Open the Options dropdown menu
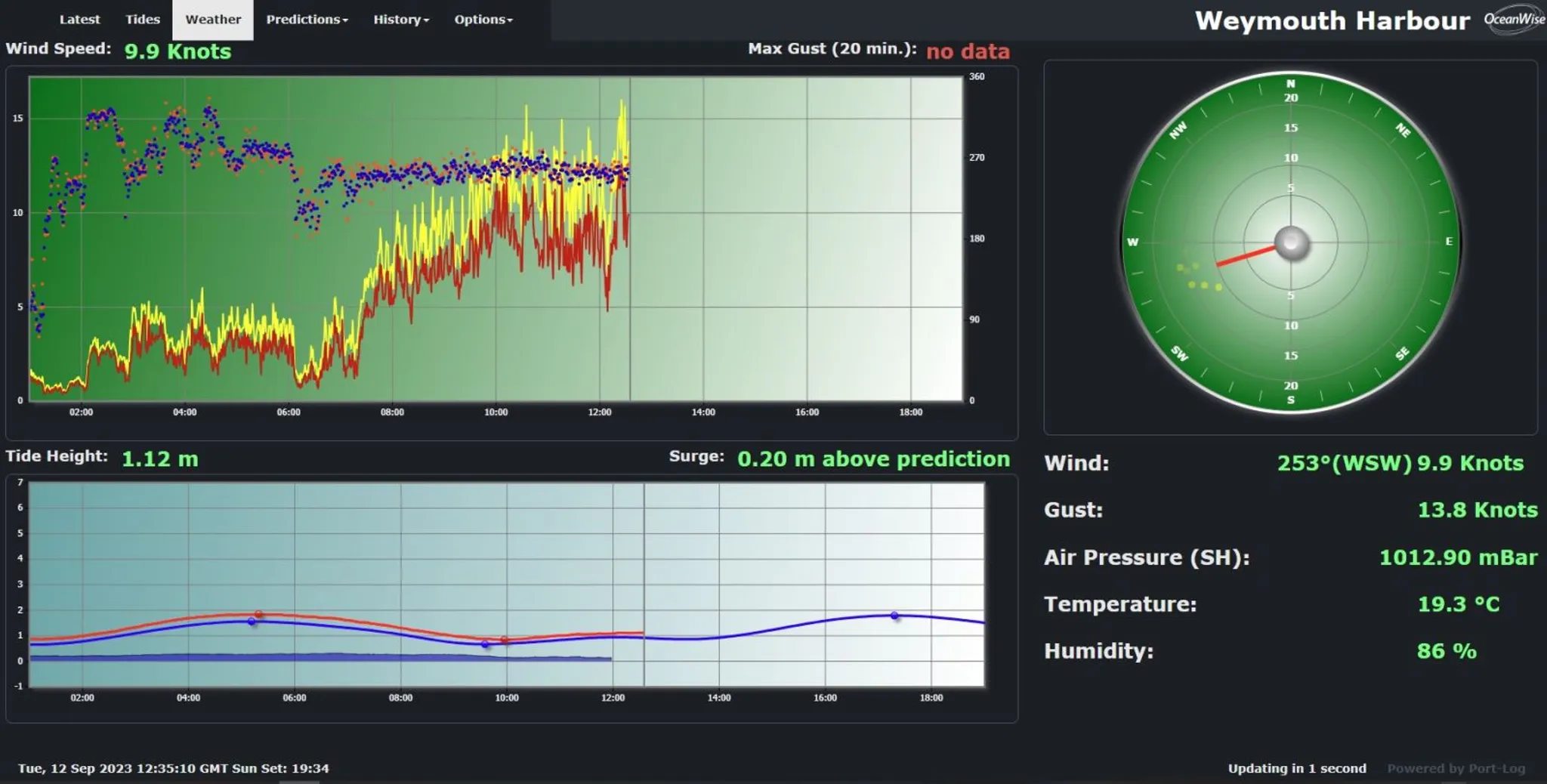 tap(483, 20)
